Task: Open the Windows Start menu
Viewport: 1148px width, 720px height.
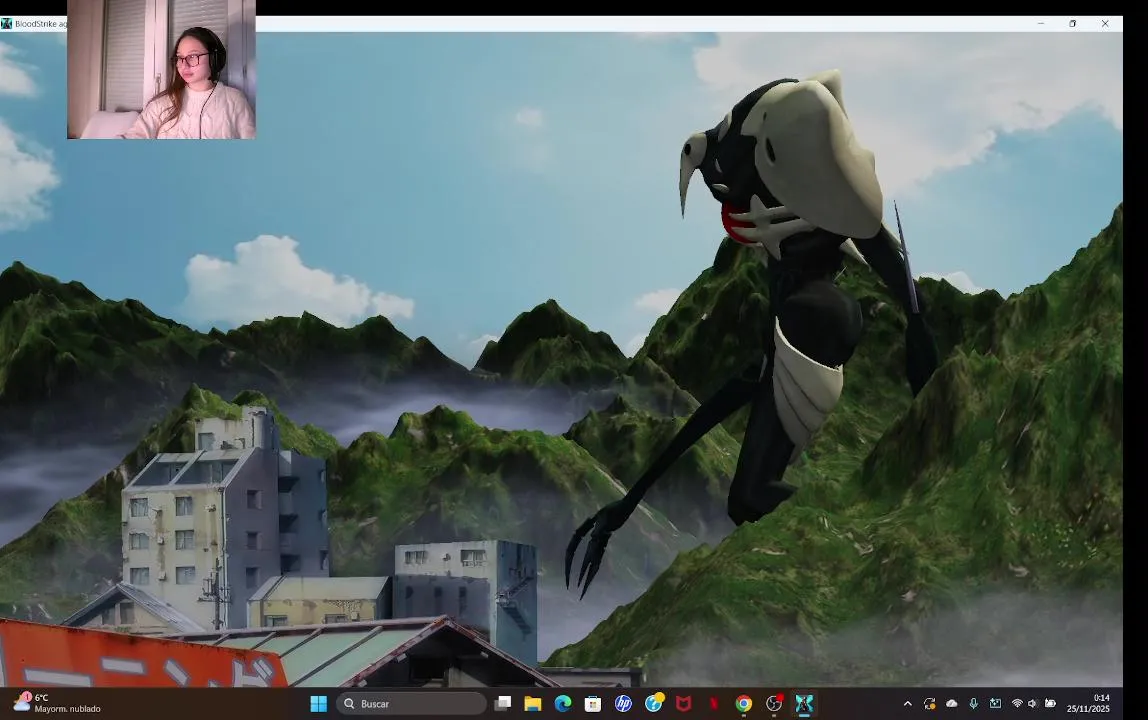Action: click(318, 704)
